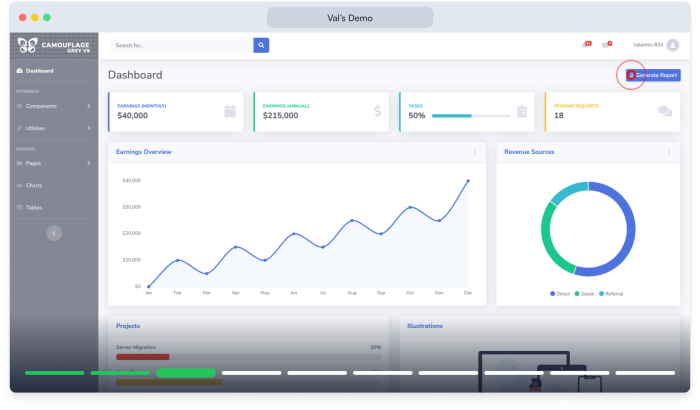Screen dimensions: 700x410
Task: Toggle the Social legend item in chart
Action: [x=584, y=293]
